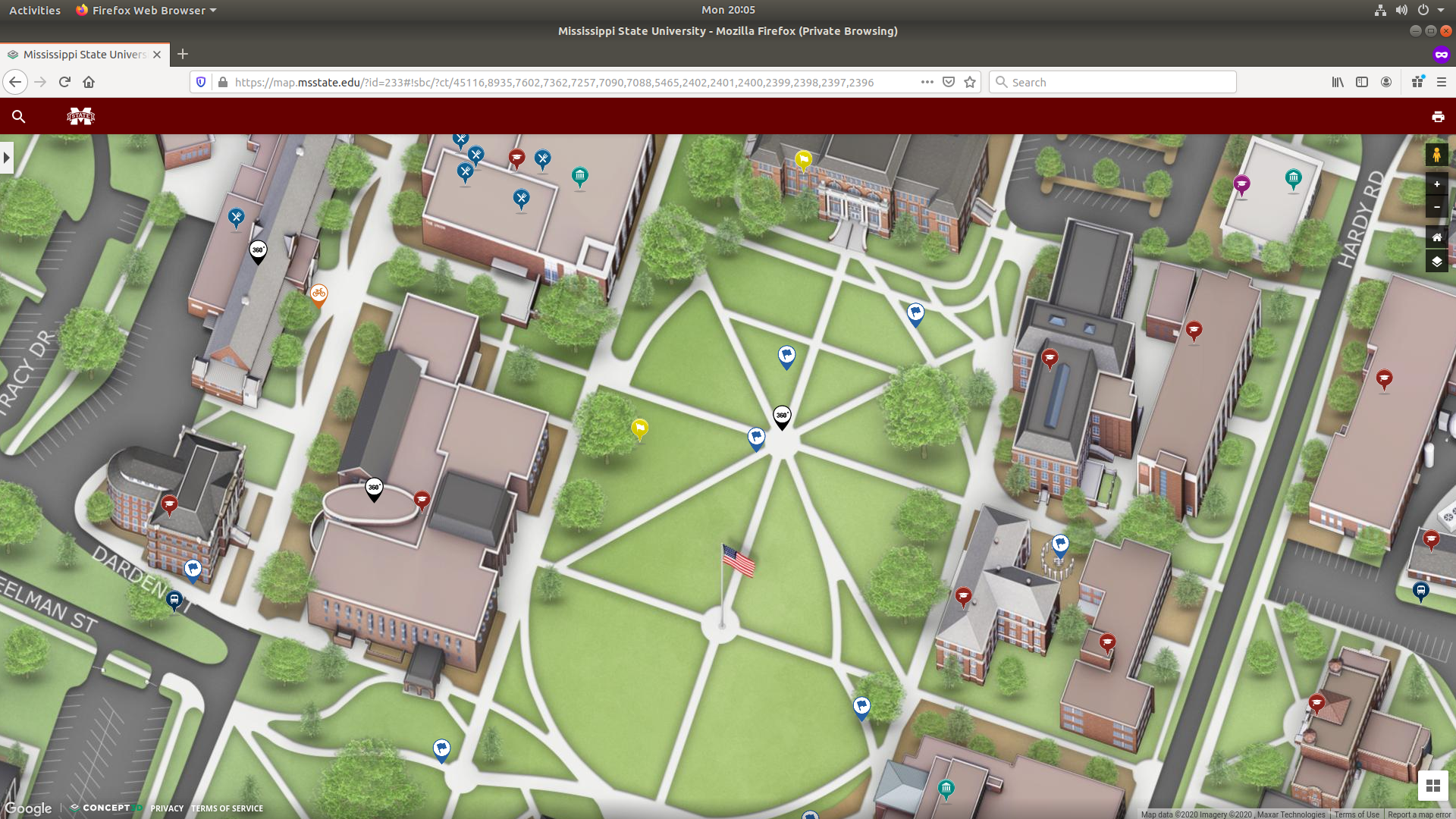Image resolution: width=1456 pixels, height=819 pixels.
Task: Zoom in with the plus button
Action: point(1436,184)
